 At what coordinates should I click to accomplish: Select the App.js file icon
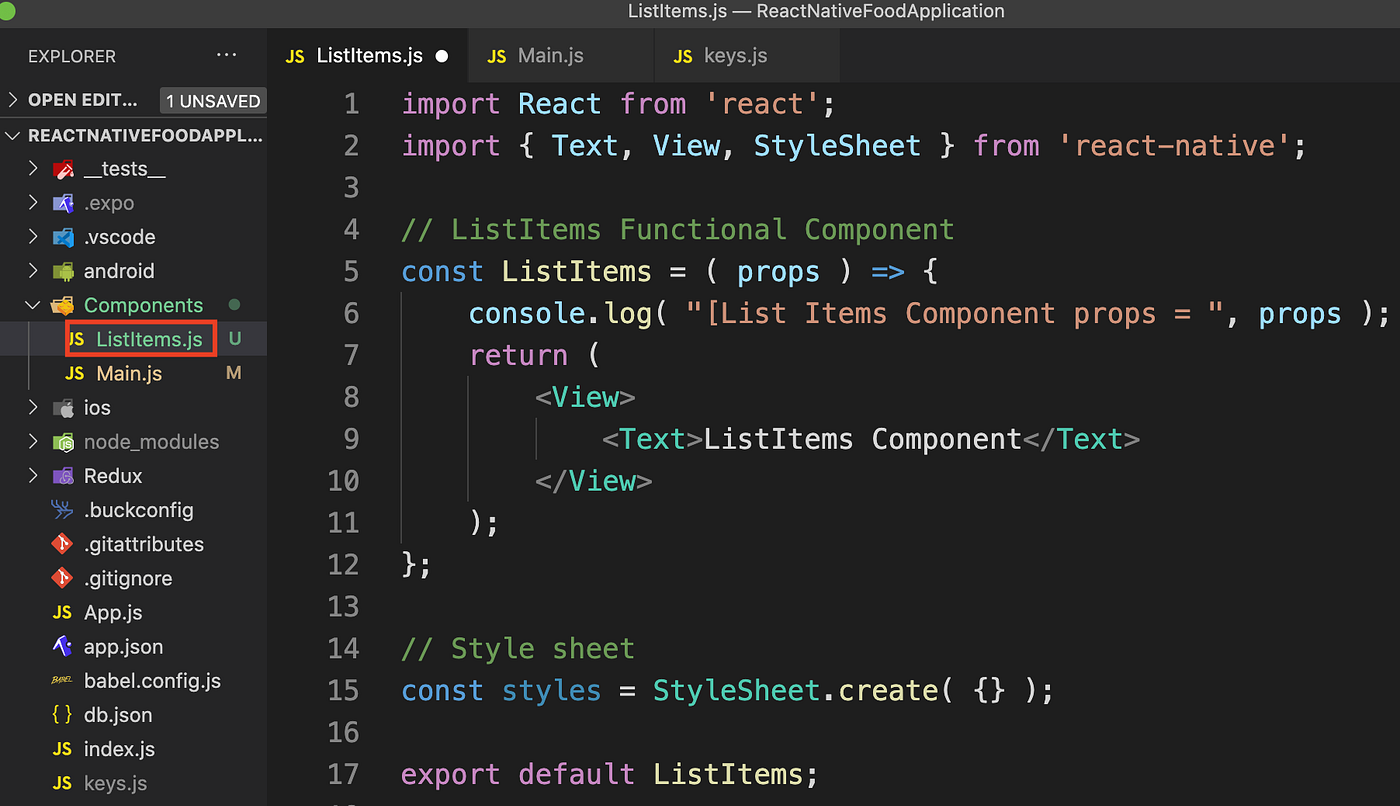pyautogui.click(x=61, y=612)
